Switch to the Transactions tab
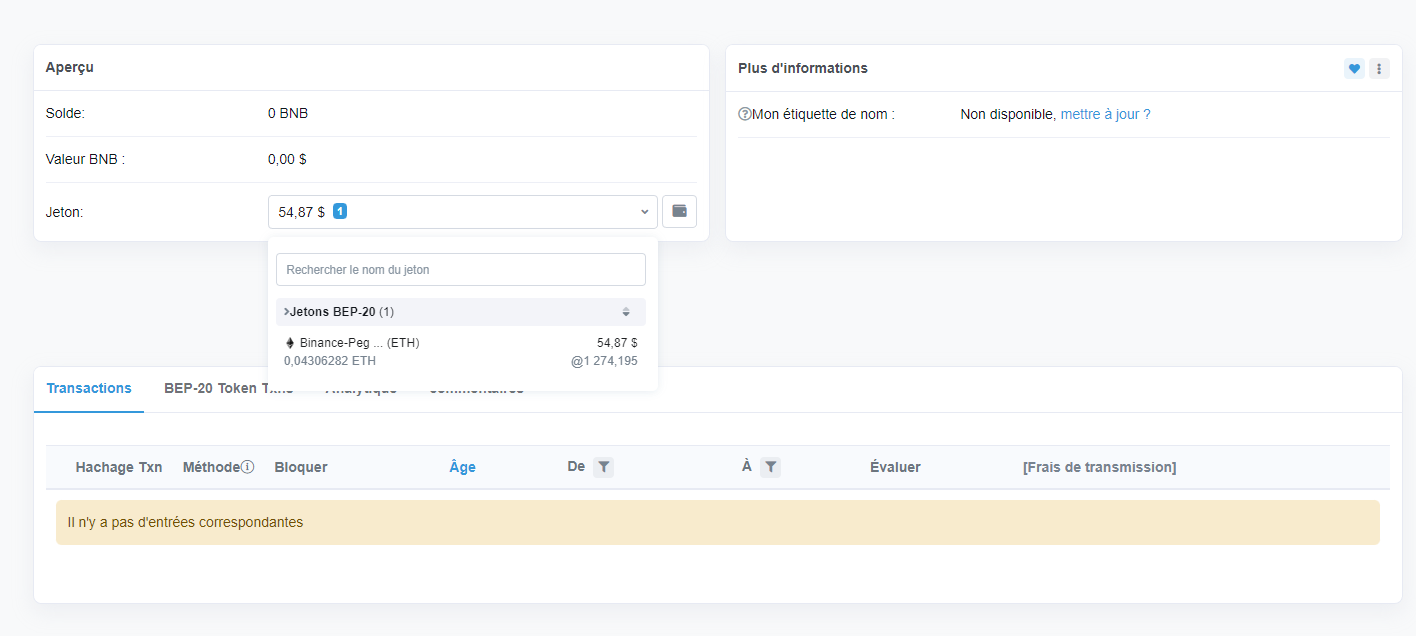1416x636 pixels. pyautogui.click(x=89, y=389)
